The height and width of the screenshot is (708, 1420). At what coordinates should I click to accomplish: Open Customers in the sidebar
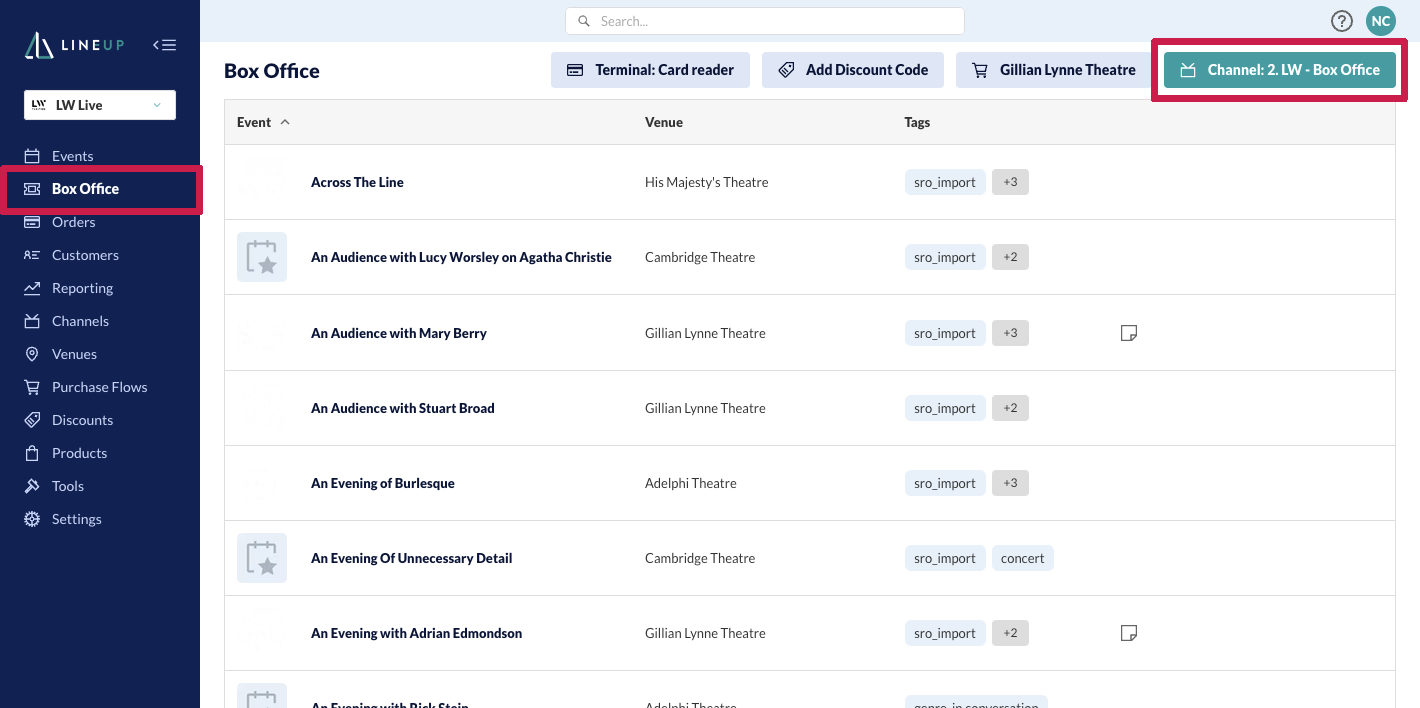pyautogui.click(x=85, y=255)
